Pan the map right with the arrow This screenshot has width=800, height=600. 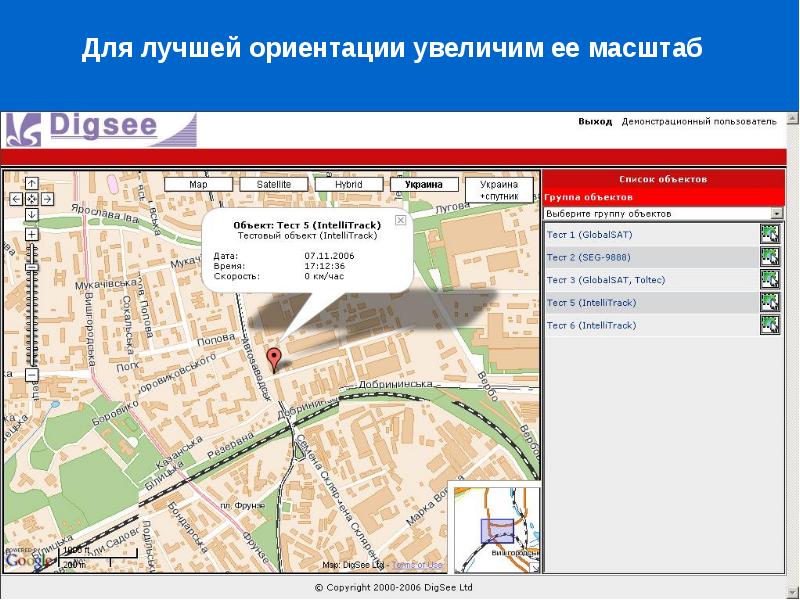47,200
